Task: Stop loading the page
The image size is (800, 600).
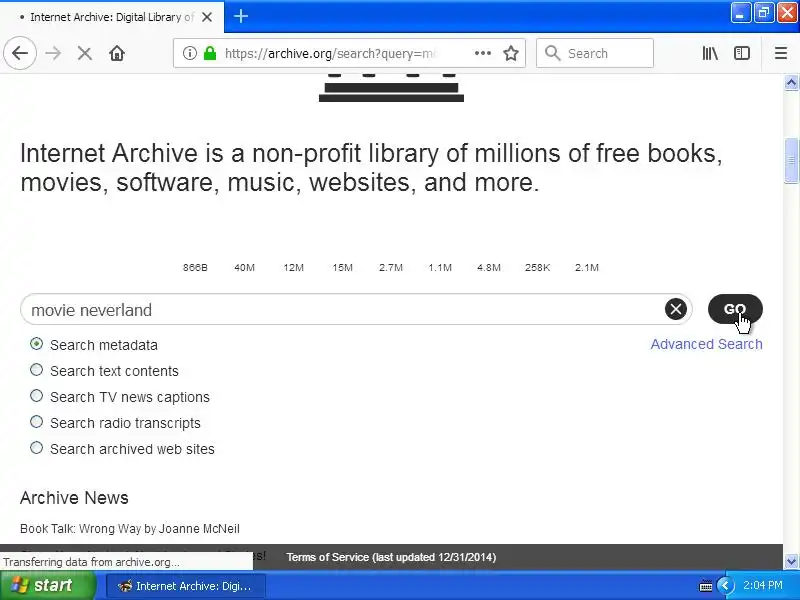Action: tap(85, 53)
